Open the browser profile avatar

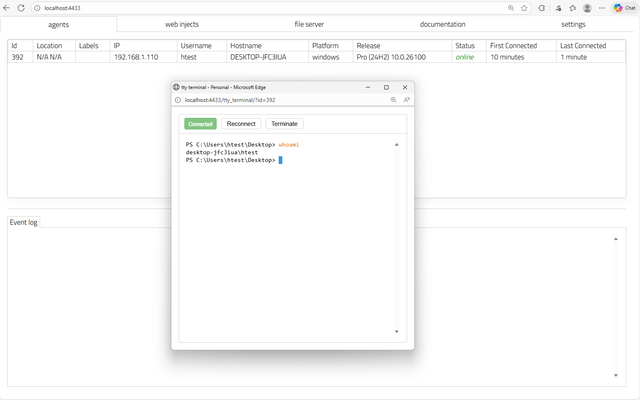(587, 8)
